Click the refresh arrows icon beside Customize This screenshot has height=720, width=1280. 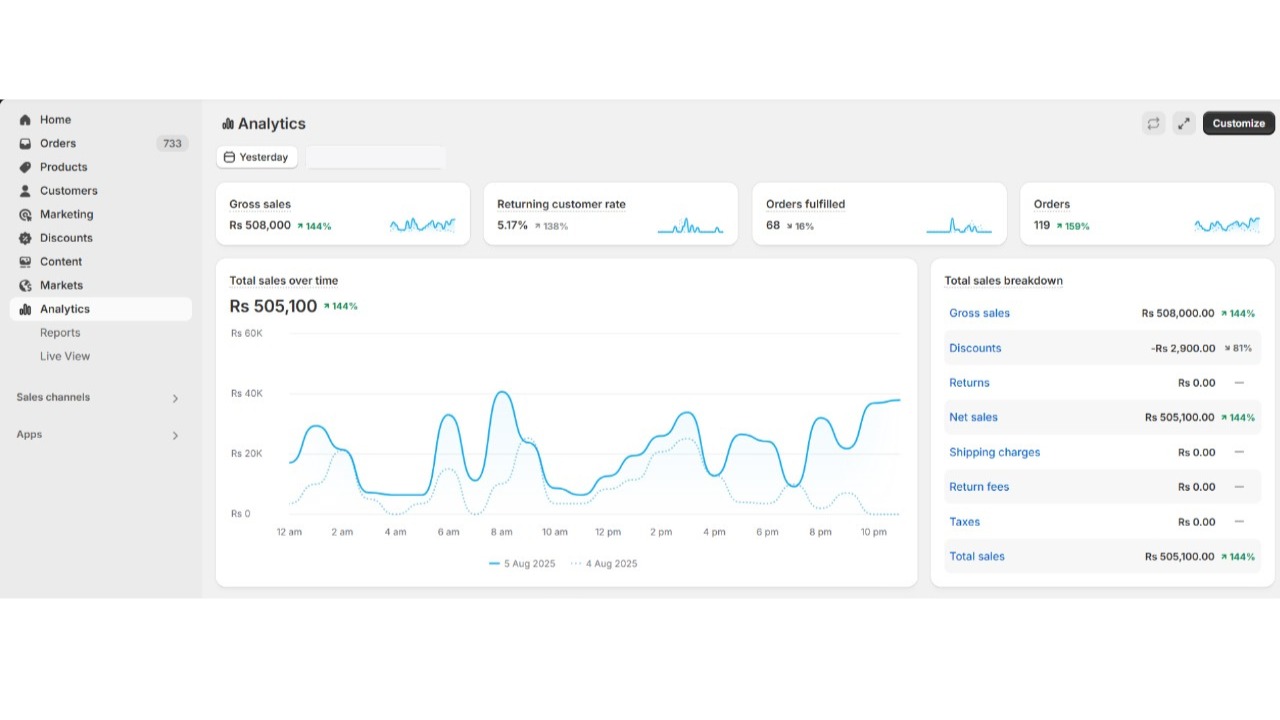[1153, 124]
